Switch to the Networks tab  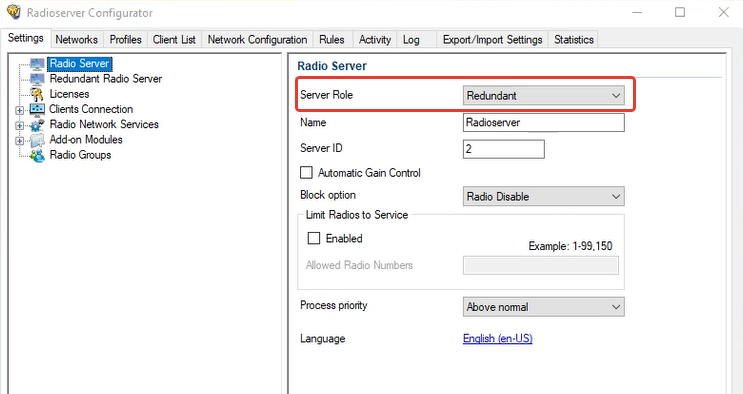pyautogui.click(x=77, y=40)
